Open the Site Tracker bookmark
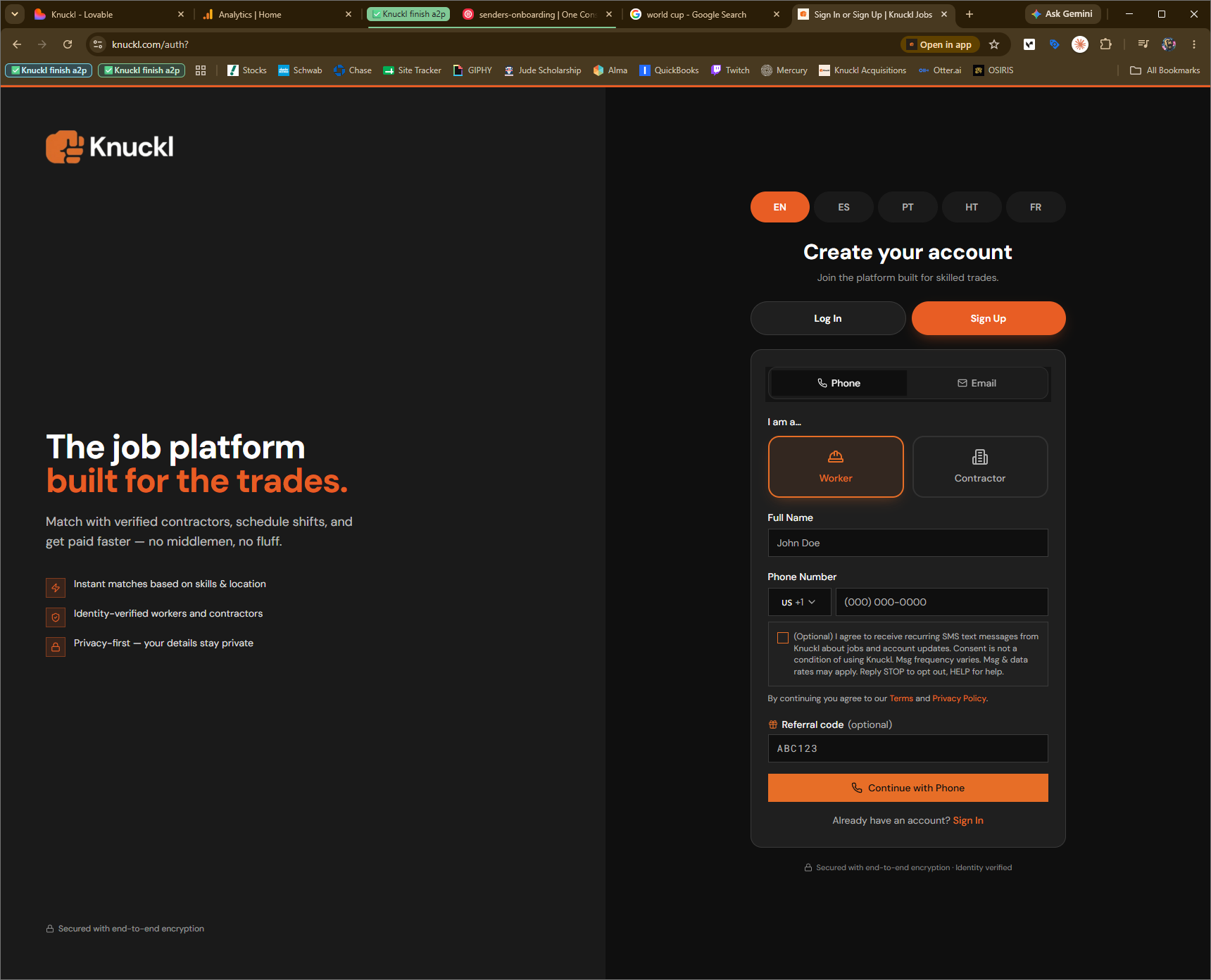1211x980 pixels. click(x=412, y=70)
